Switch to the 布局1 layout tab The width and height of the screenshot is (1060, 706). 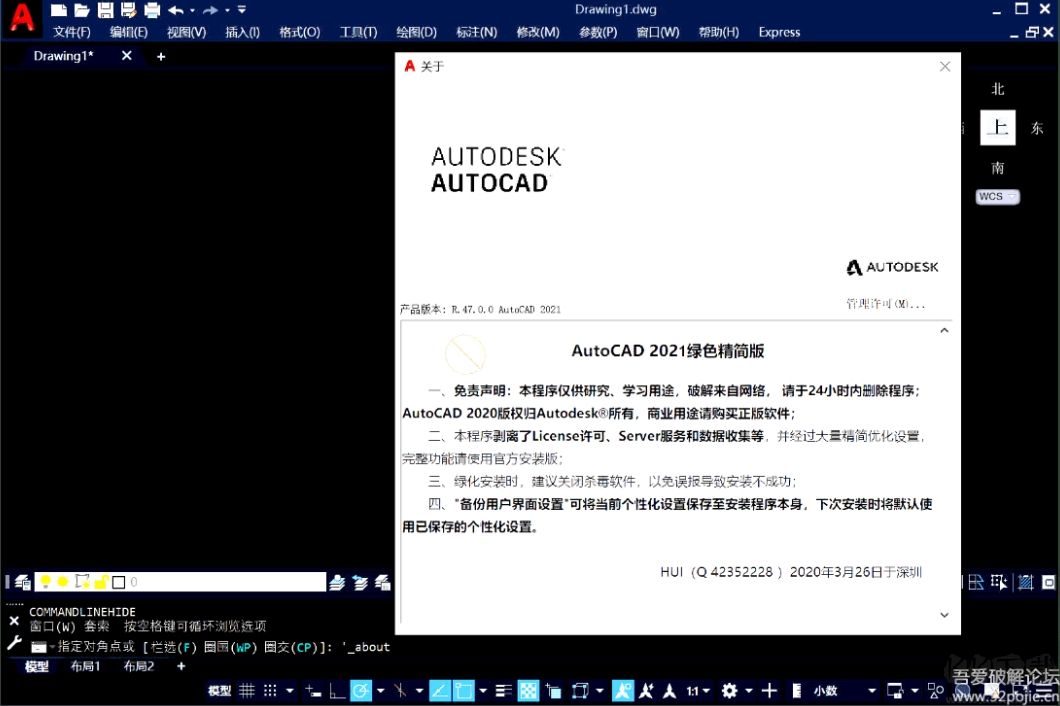tap(85, 666)
